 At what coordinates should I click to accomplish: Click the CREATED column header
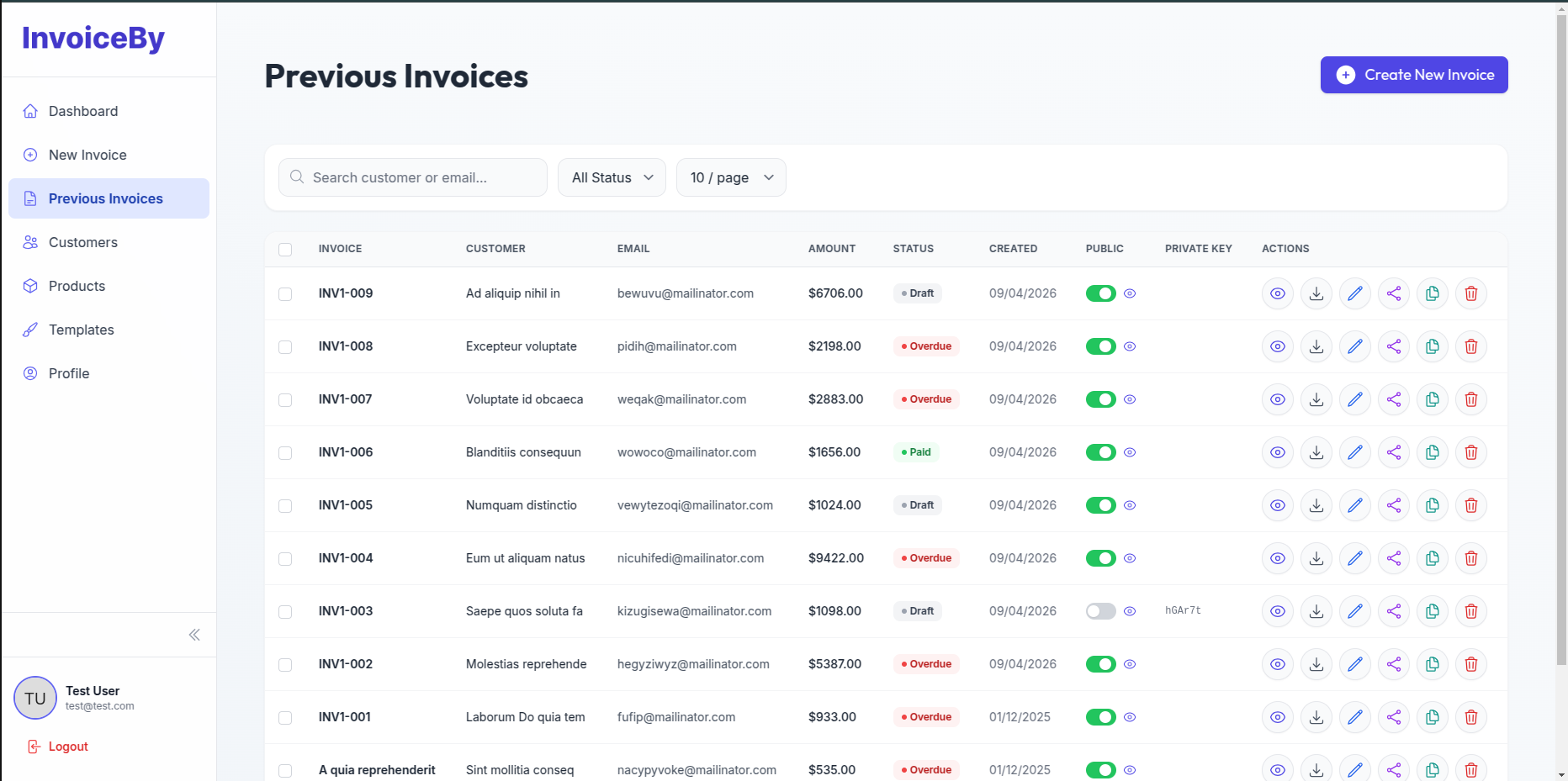coord(1013,249)
